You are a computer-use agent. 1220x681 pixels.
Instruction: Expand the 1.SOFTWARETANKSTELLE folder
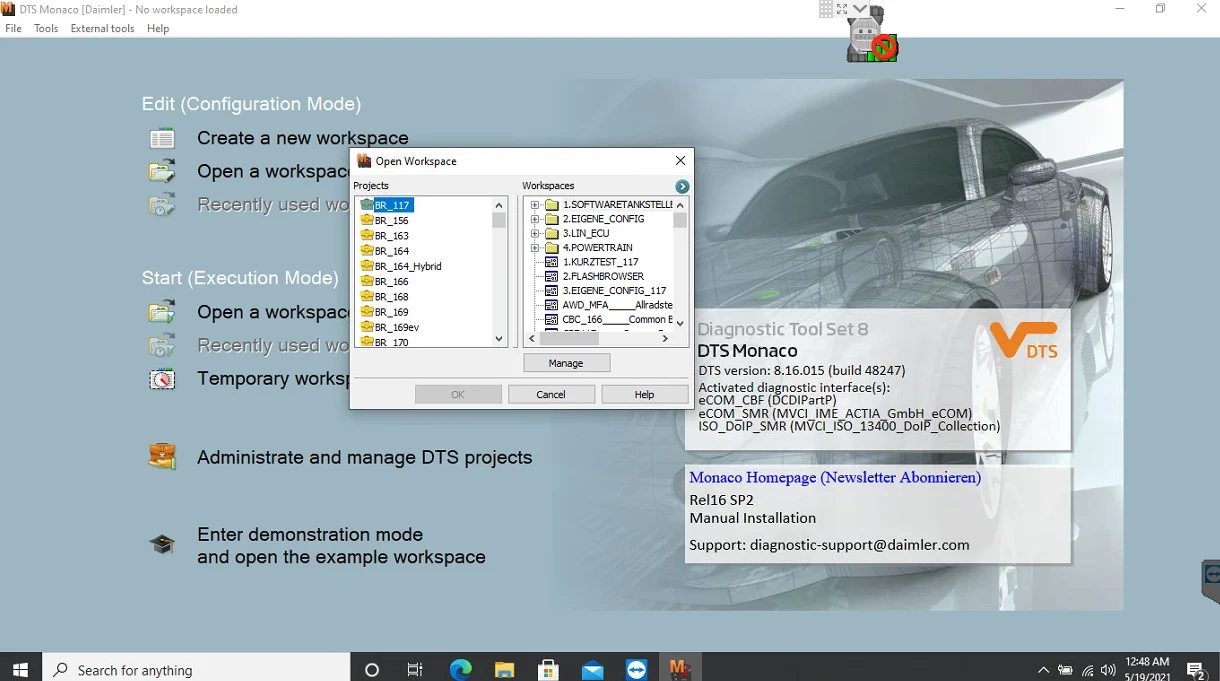tap(535, 205)
